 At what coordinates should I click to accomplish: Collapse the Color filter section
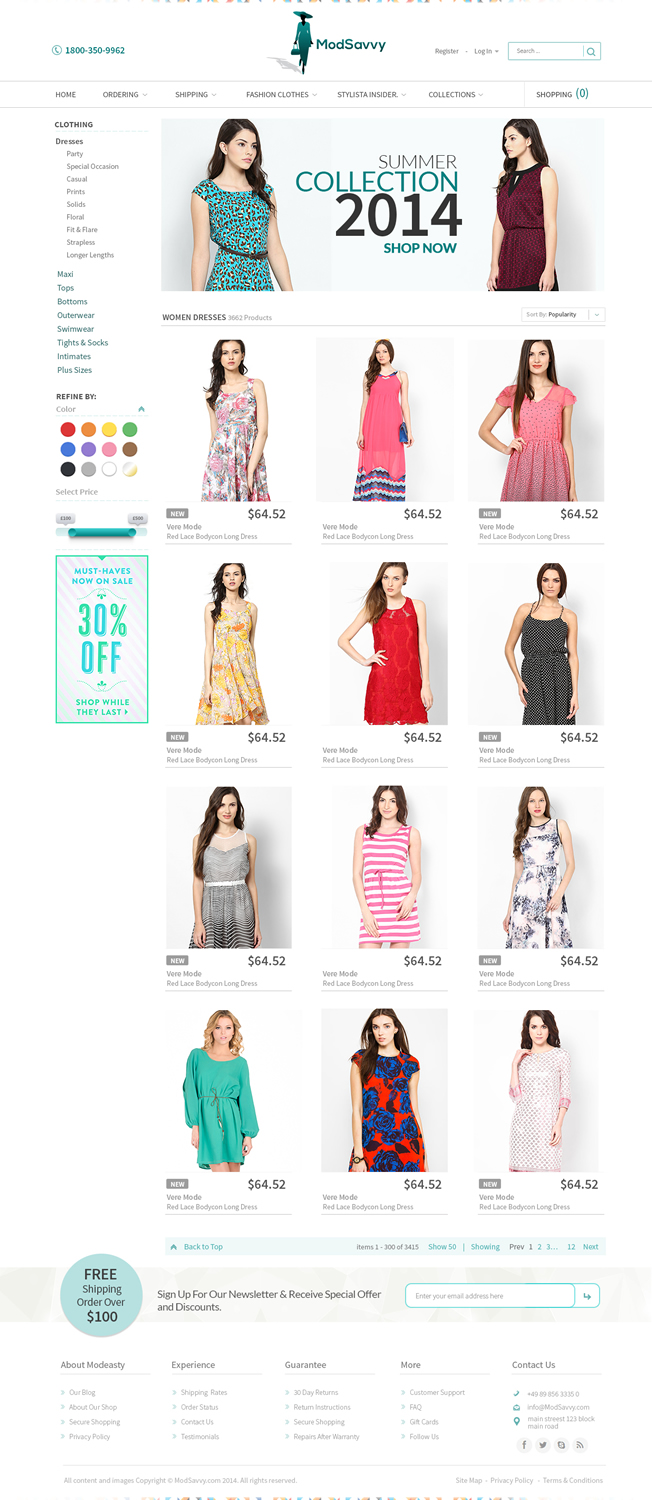pos(141,409)
